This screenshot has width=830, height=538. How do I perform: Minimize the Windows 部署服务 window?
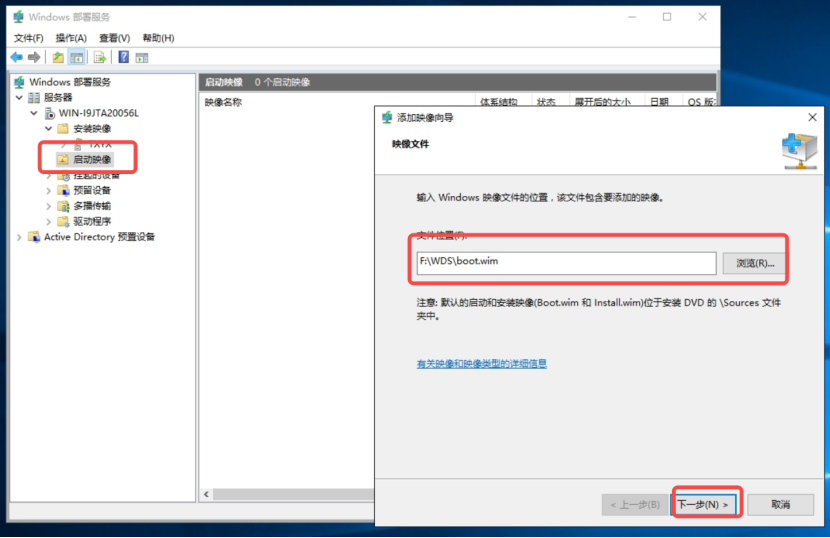pyautogui.click(x=632, y=17)
